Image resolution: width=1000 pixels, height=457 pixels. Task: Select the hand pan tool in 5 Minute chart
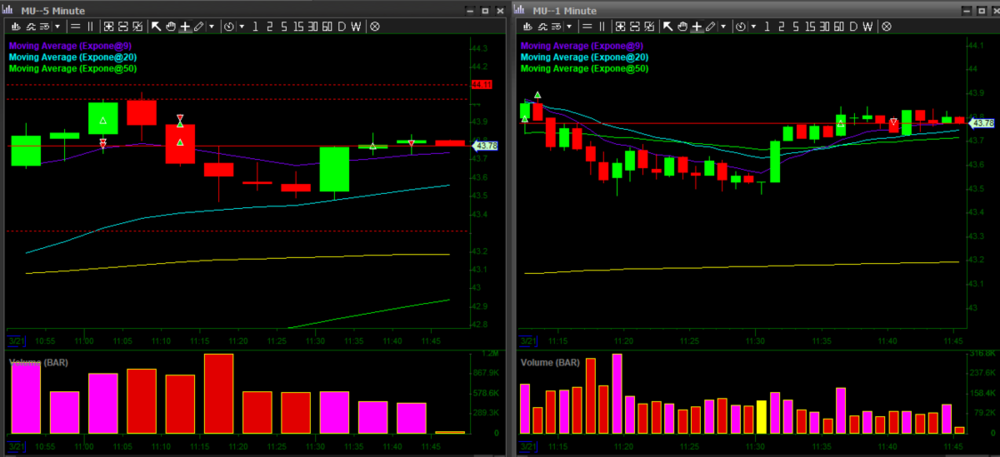pos(171,26)
